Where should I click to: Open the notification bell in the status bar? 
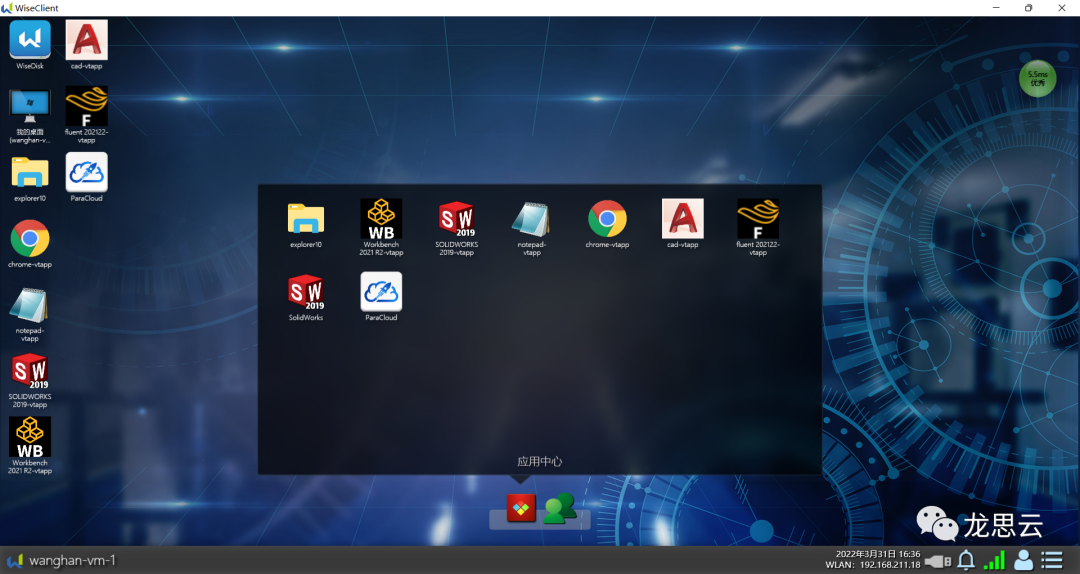click(966, 560)
